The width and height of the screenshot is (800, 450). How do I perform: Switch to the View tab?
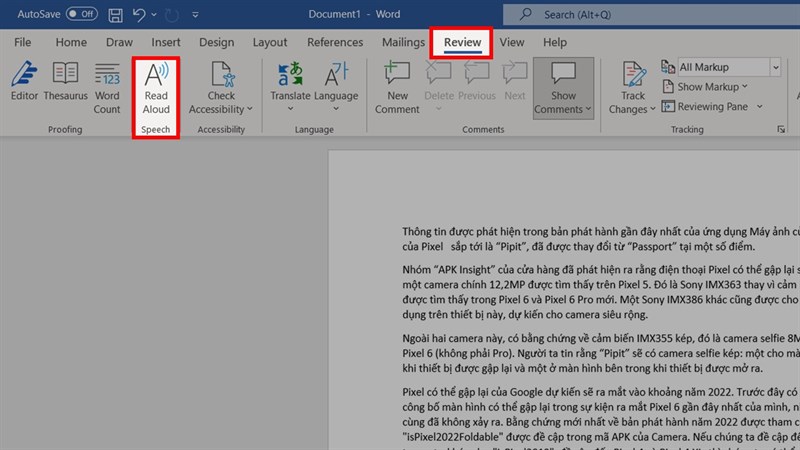tap(512, 42)
